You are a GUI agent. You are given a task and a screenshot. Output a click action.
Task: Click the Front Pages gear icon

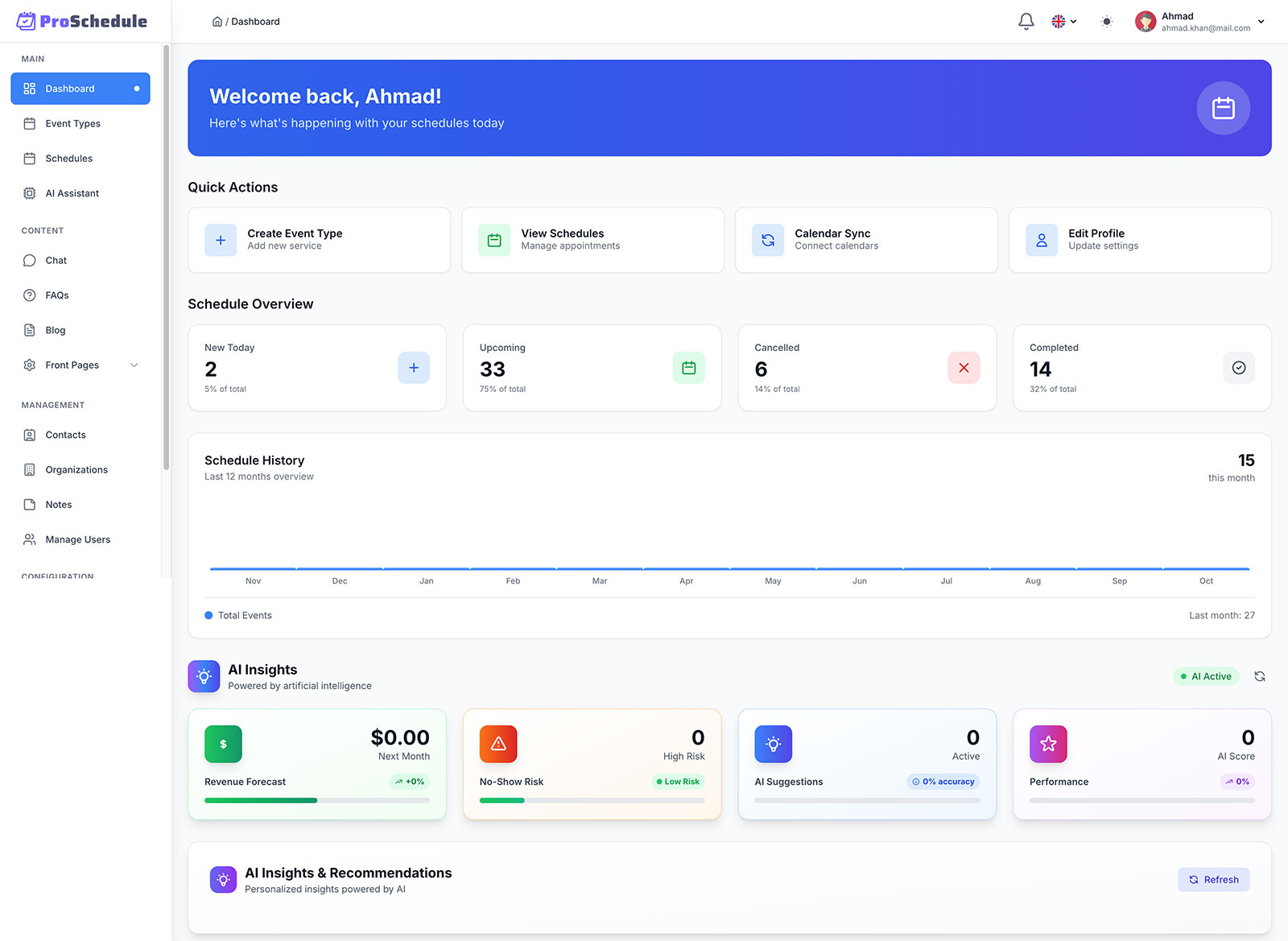tap(30, 365)
